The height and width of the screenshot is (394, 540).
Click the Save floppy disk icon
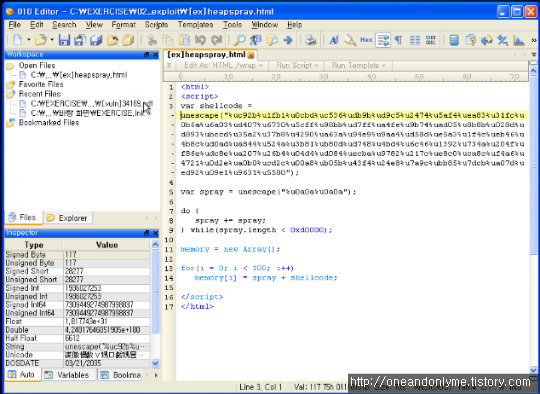click(x=64, y=40)
